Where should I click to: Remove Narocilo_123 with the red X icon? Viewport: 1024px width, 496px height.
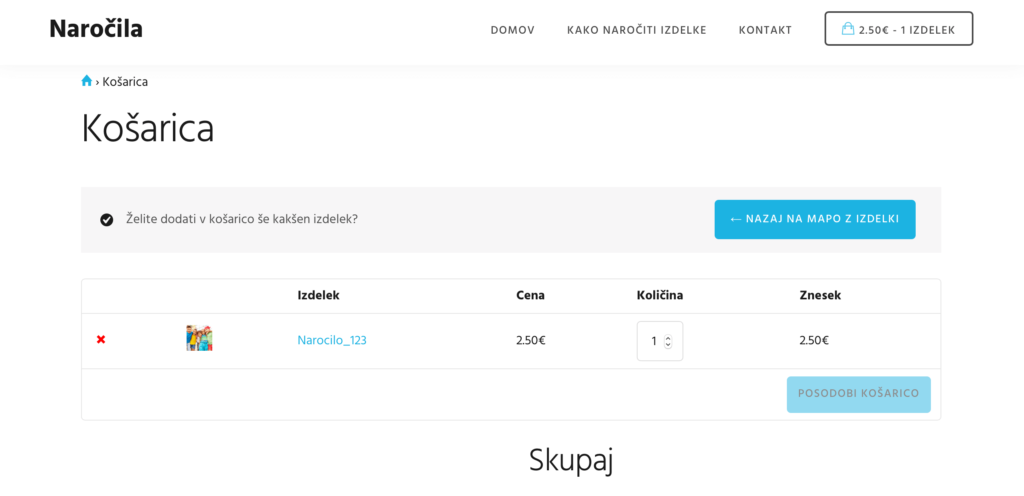(x=101, y=340)
